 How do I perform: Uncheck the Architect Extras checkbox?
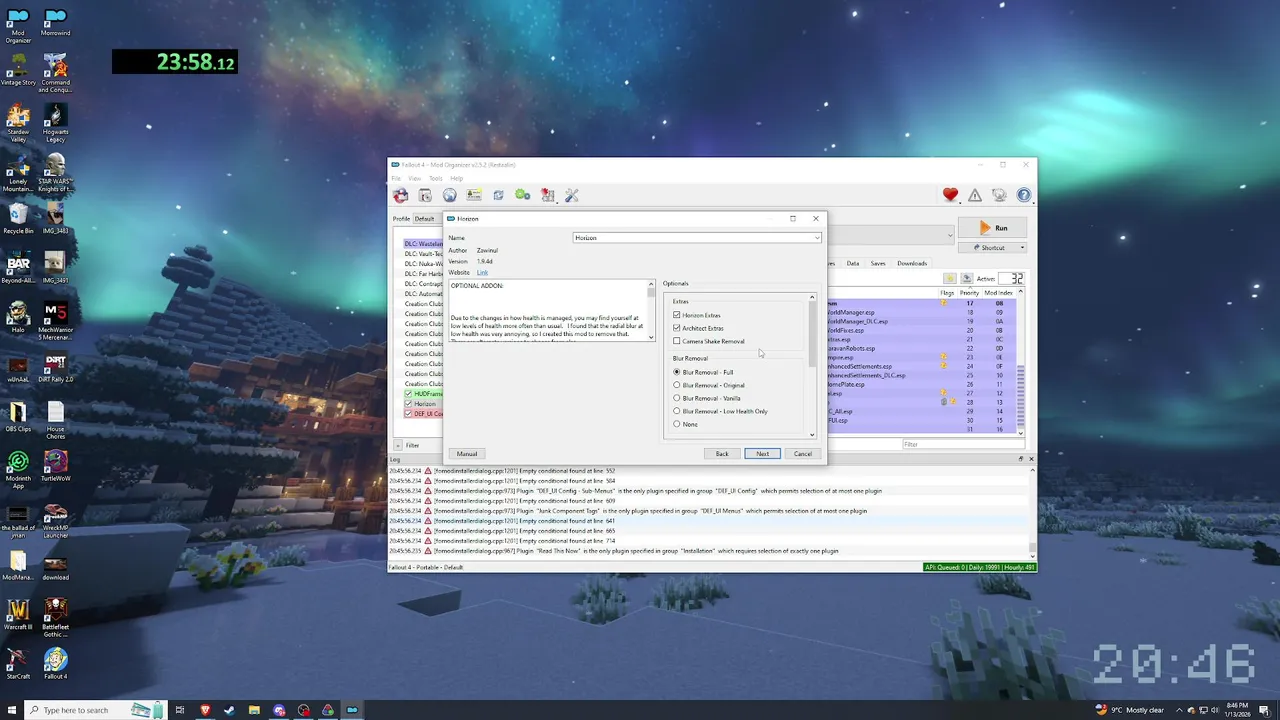677,328
